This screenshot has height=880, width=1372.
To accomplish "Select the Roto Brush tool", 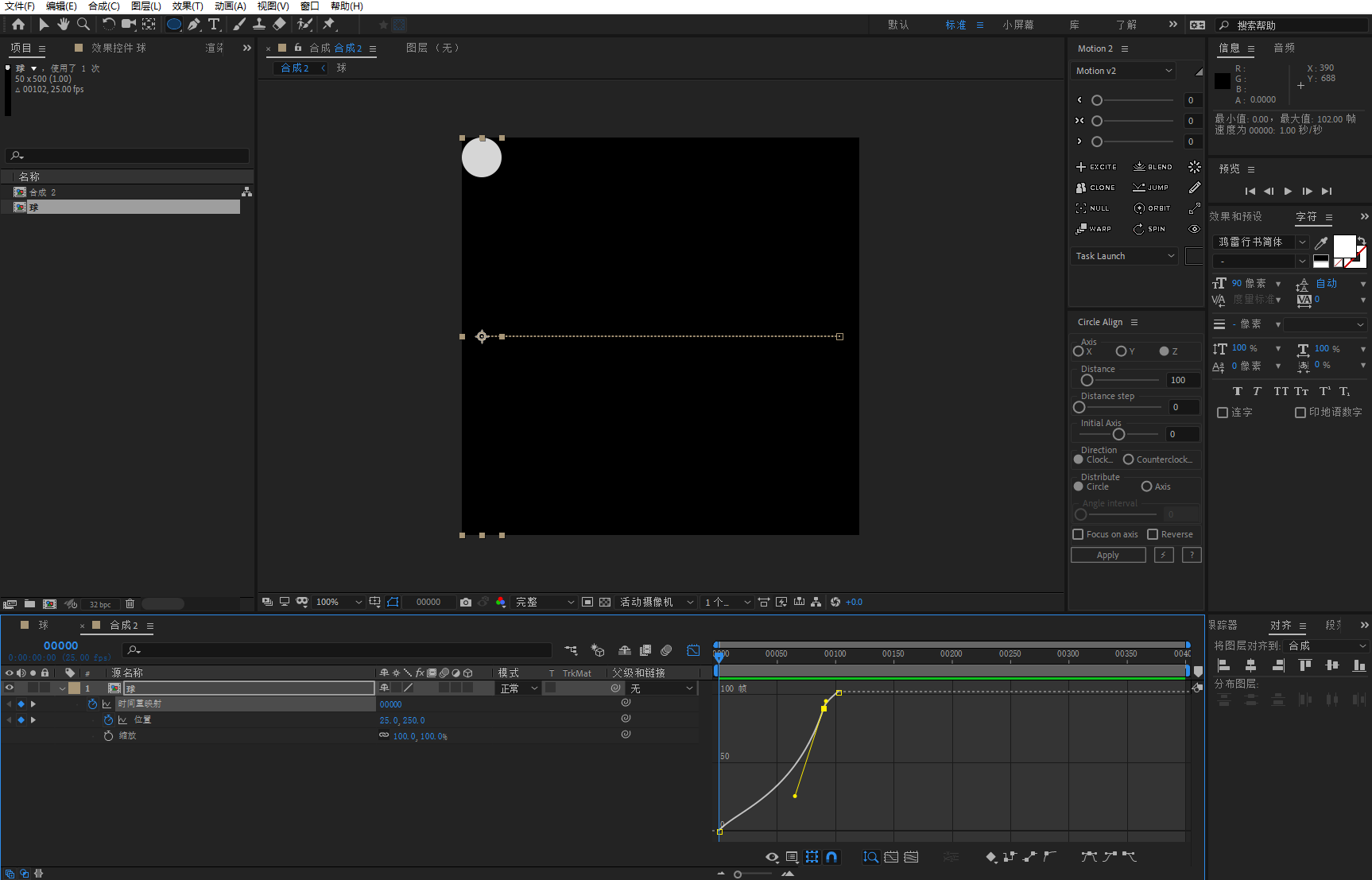I will pos(304,25).
